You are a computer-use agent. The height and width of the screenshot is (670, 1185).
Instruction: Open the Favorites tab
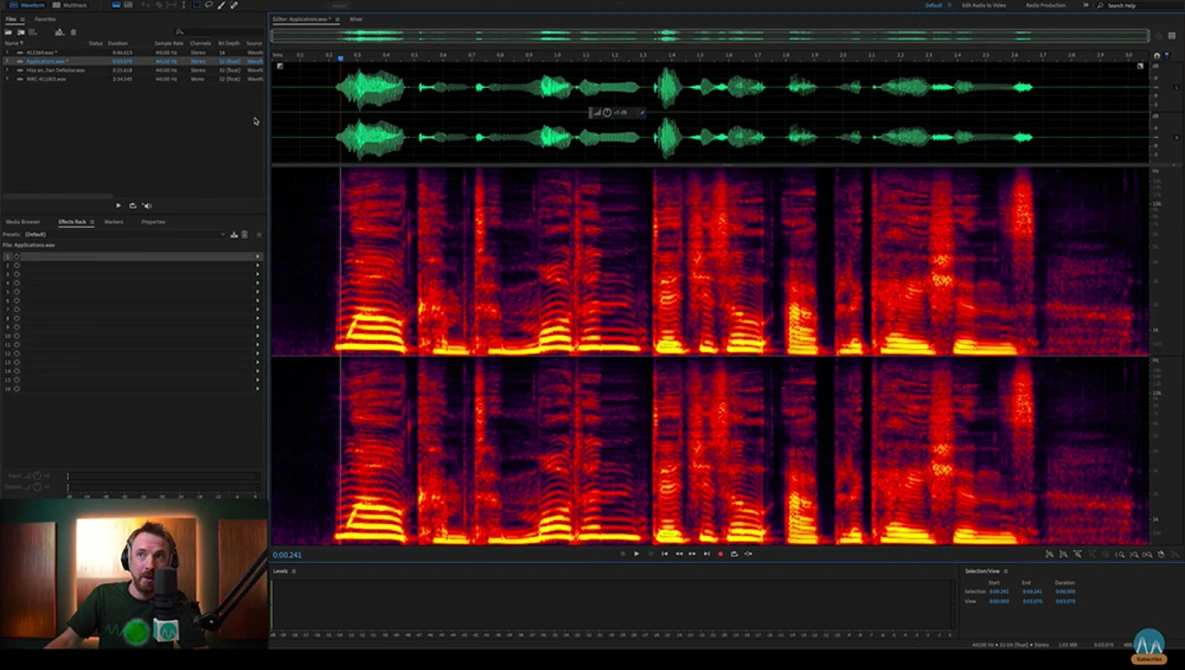coord(45,19)
